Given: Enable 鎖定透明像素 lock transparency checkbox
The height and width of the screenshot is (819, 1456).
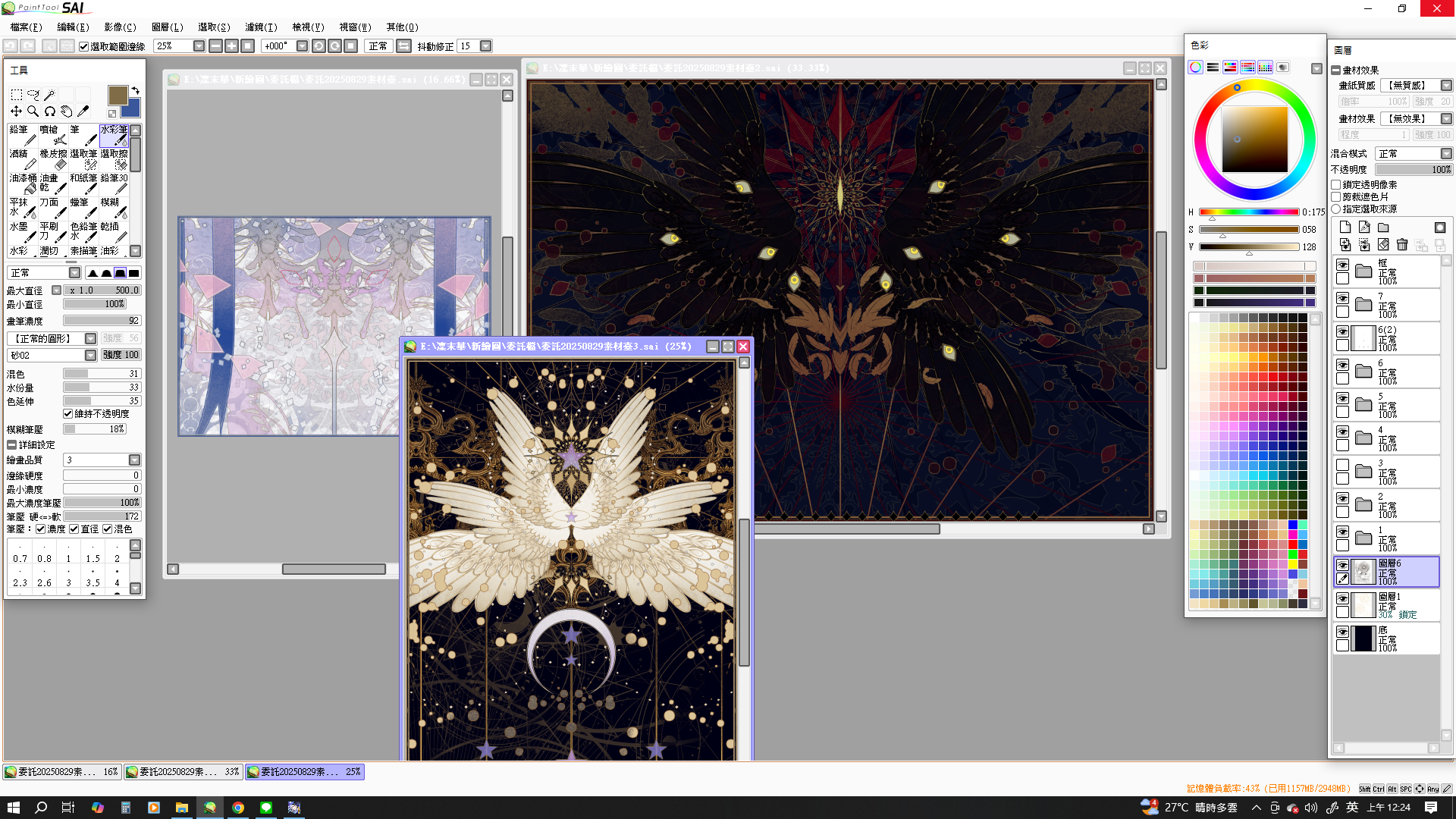Looking at the screenshot, I should pyautogui.click(x=1336, y=184).
